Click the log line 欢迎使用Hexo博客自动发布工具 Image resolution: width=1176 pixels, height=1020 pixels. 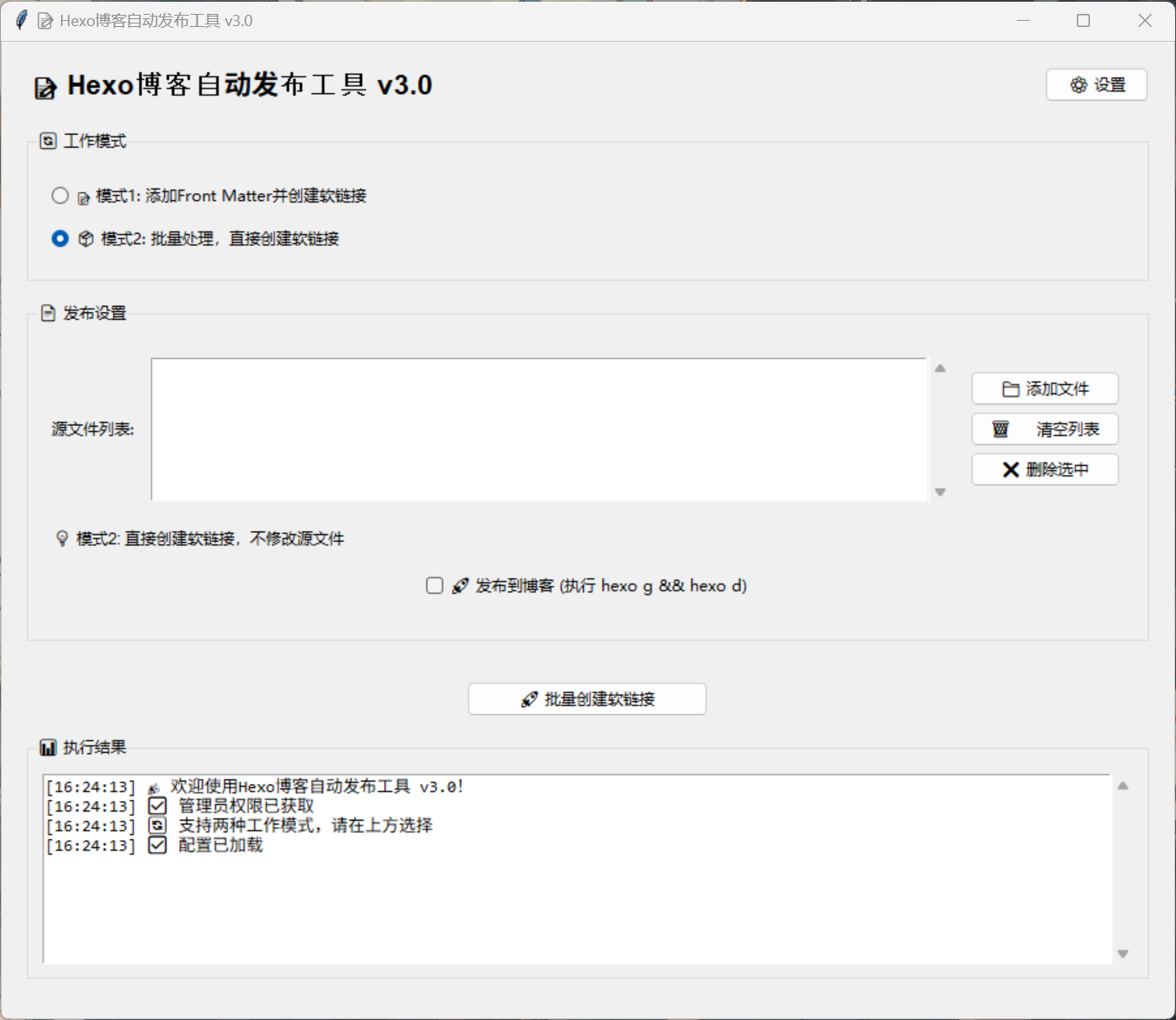coord(317,786)
